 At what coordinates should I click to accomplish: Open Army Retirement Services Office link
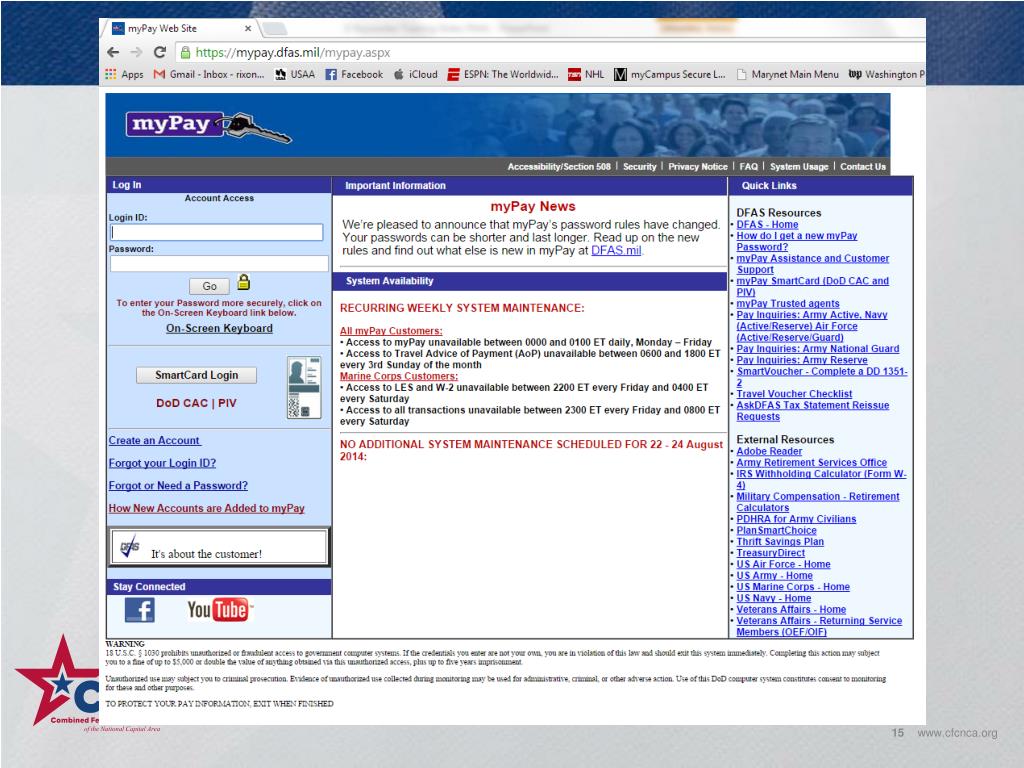click(811, 462)
